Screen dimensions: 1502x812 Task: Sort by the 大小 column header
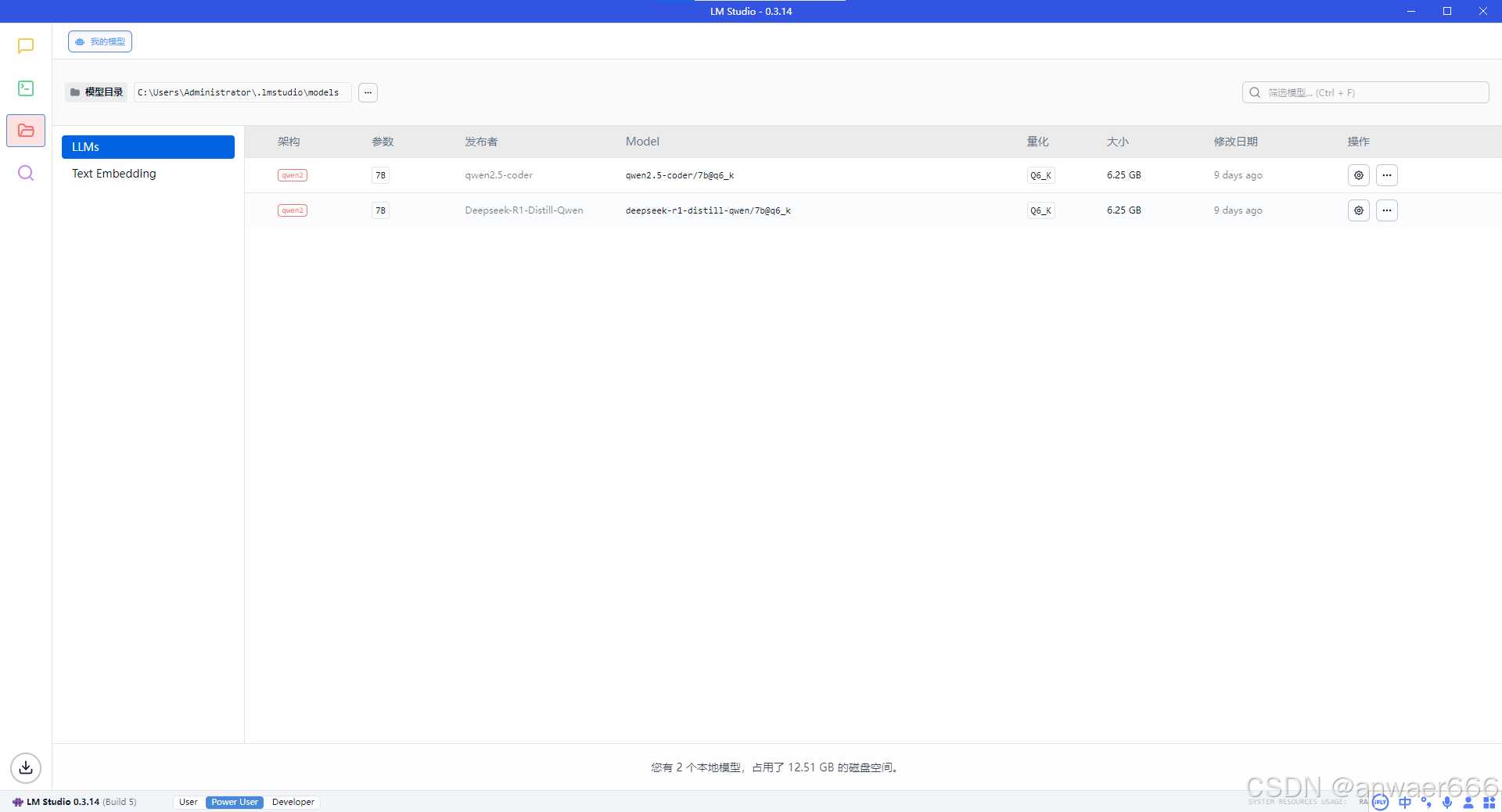(1117, 142)
